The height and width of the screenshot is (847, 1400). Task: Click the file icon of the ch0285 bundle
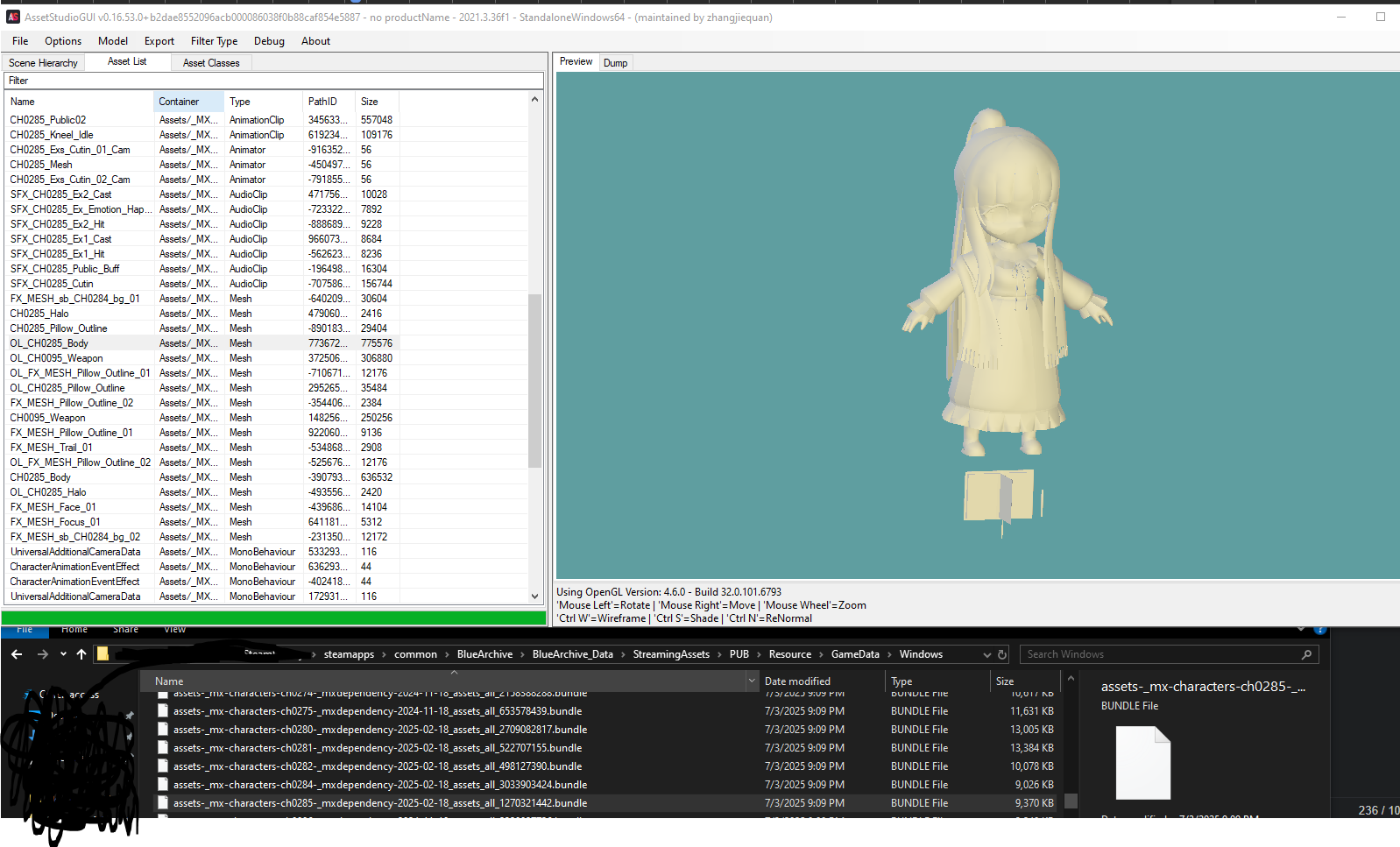point(163,803)
